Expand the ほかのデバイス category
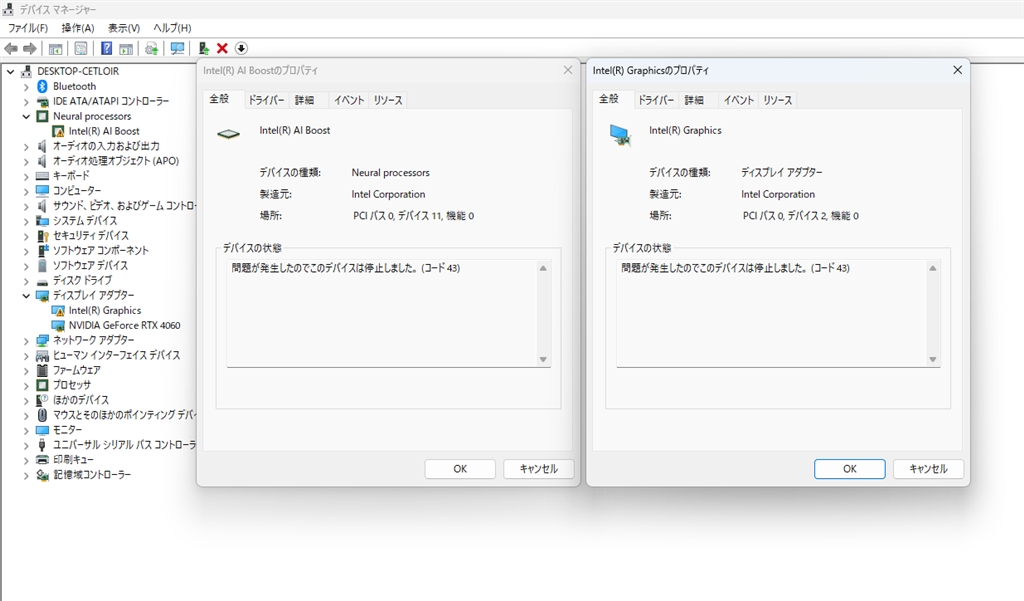 [x=26, y=400]
